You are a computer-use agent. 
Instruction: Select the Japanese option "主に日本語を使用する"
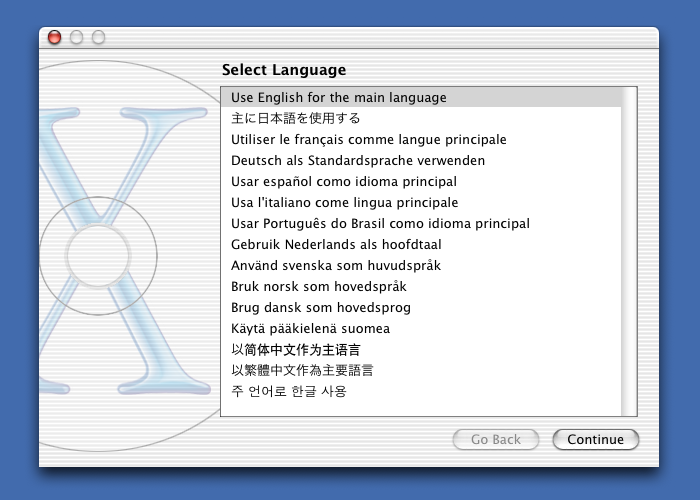click(x=421, y=118)
